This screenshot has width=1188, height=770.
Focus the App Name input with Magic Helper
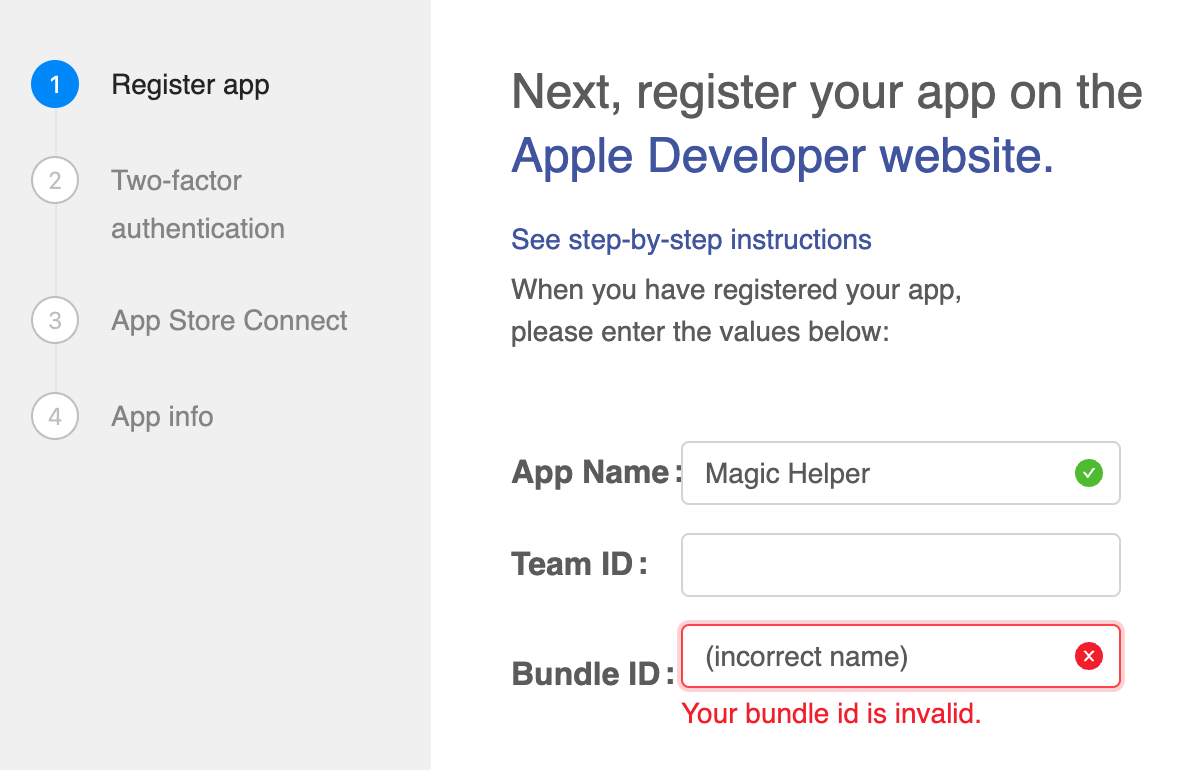(901, 473)
